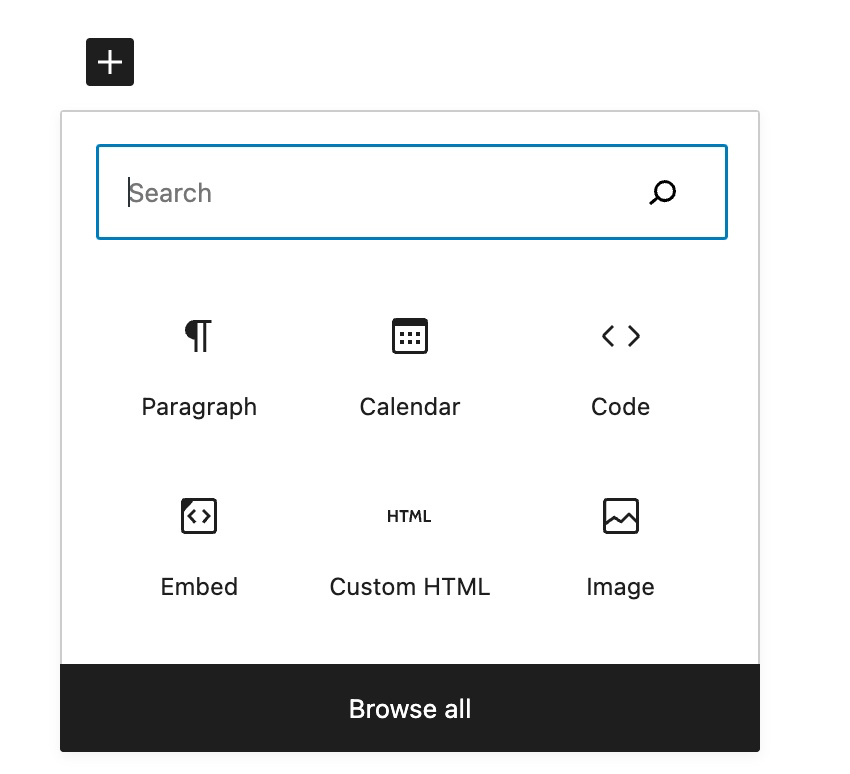
Task: Select the Code label text
Action: click(621, 407)
